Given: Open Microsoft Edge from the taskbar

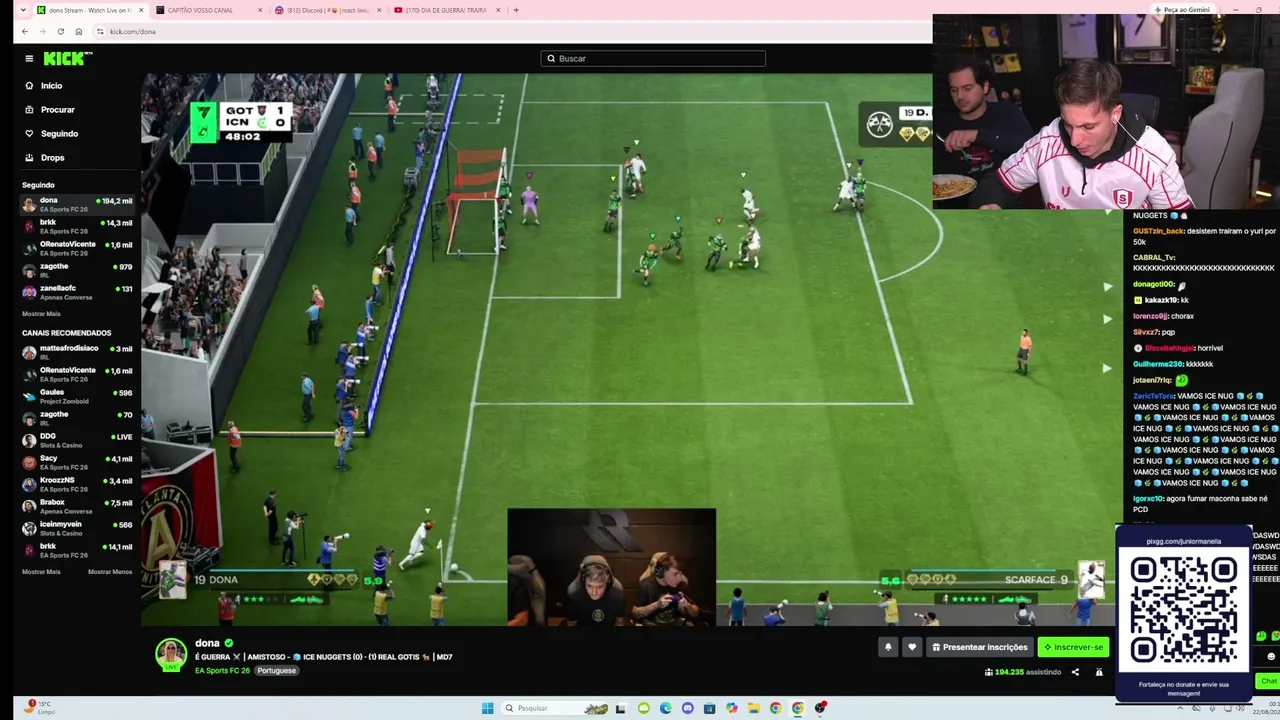Looking at the screenshot, I should coord(665,708).
